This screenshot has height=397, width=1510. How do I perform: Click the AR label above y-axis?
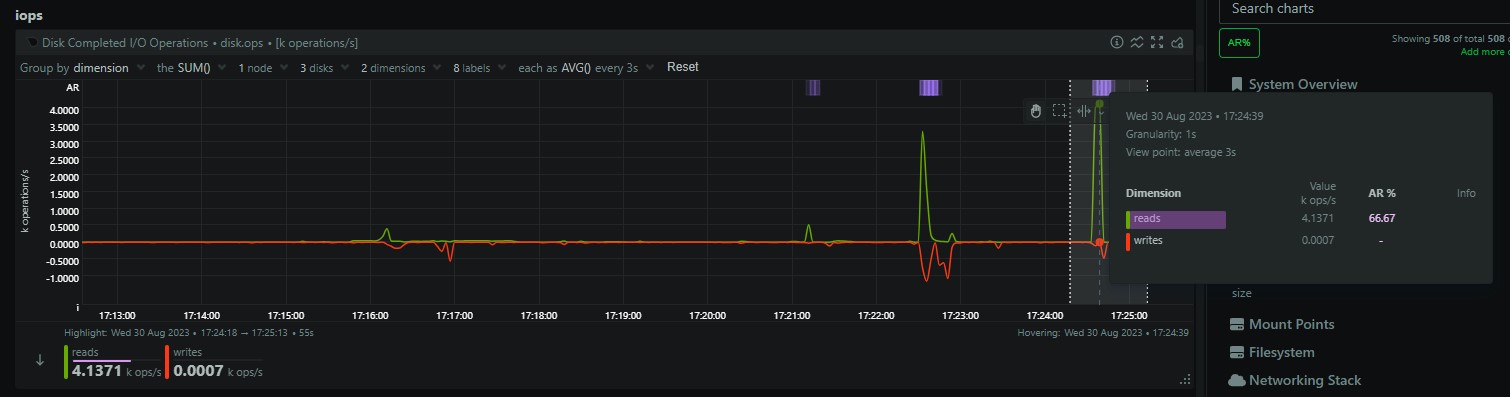[72, 88]
